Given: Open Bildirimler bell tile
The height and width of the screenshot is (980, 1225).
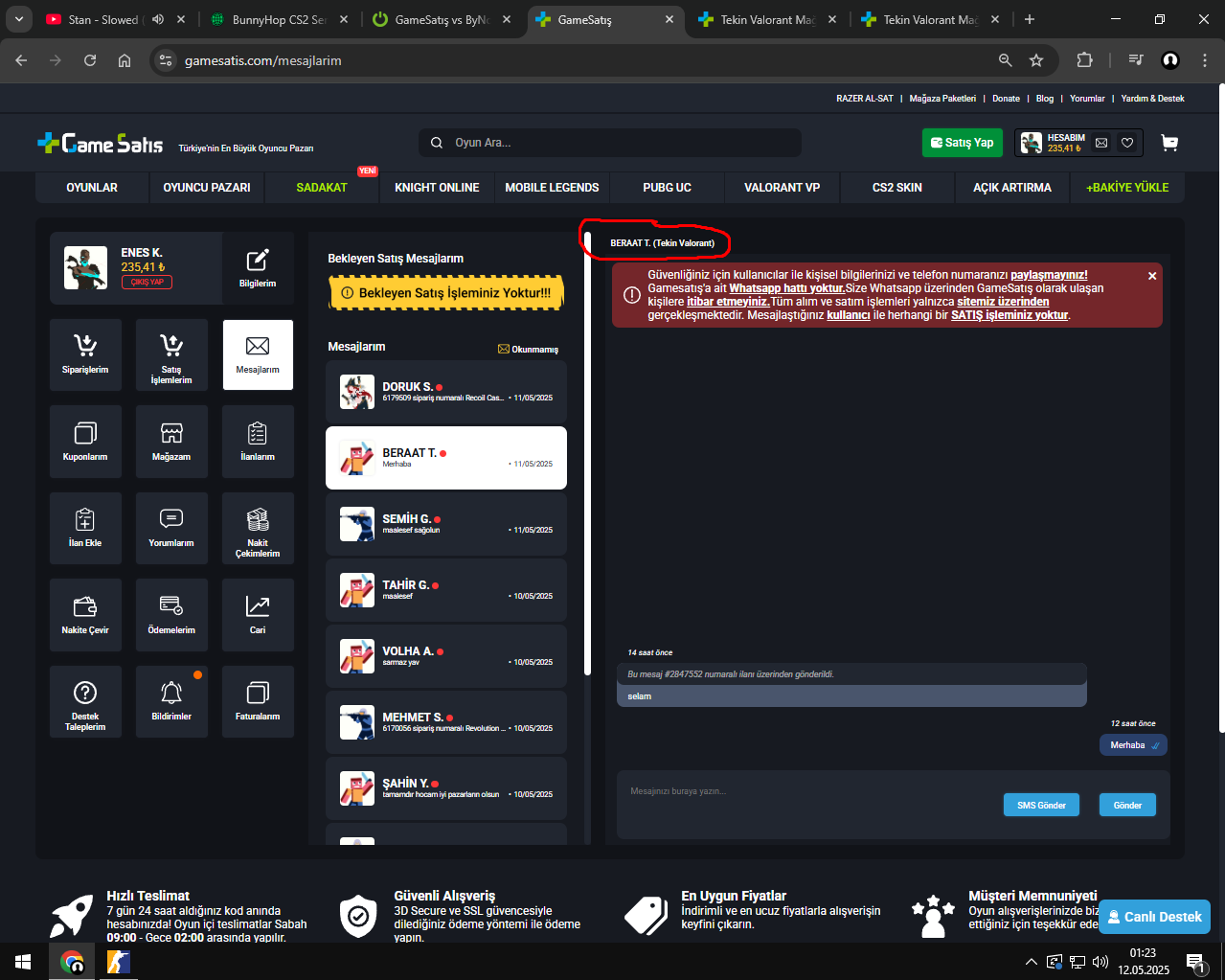Looking at the screenshot, I should pos(171,701).
